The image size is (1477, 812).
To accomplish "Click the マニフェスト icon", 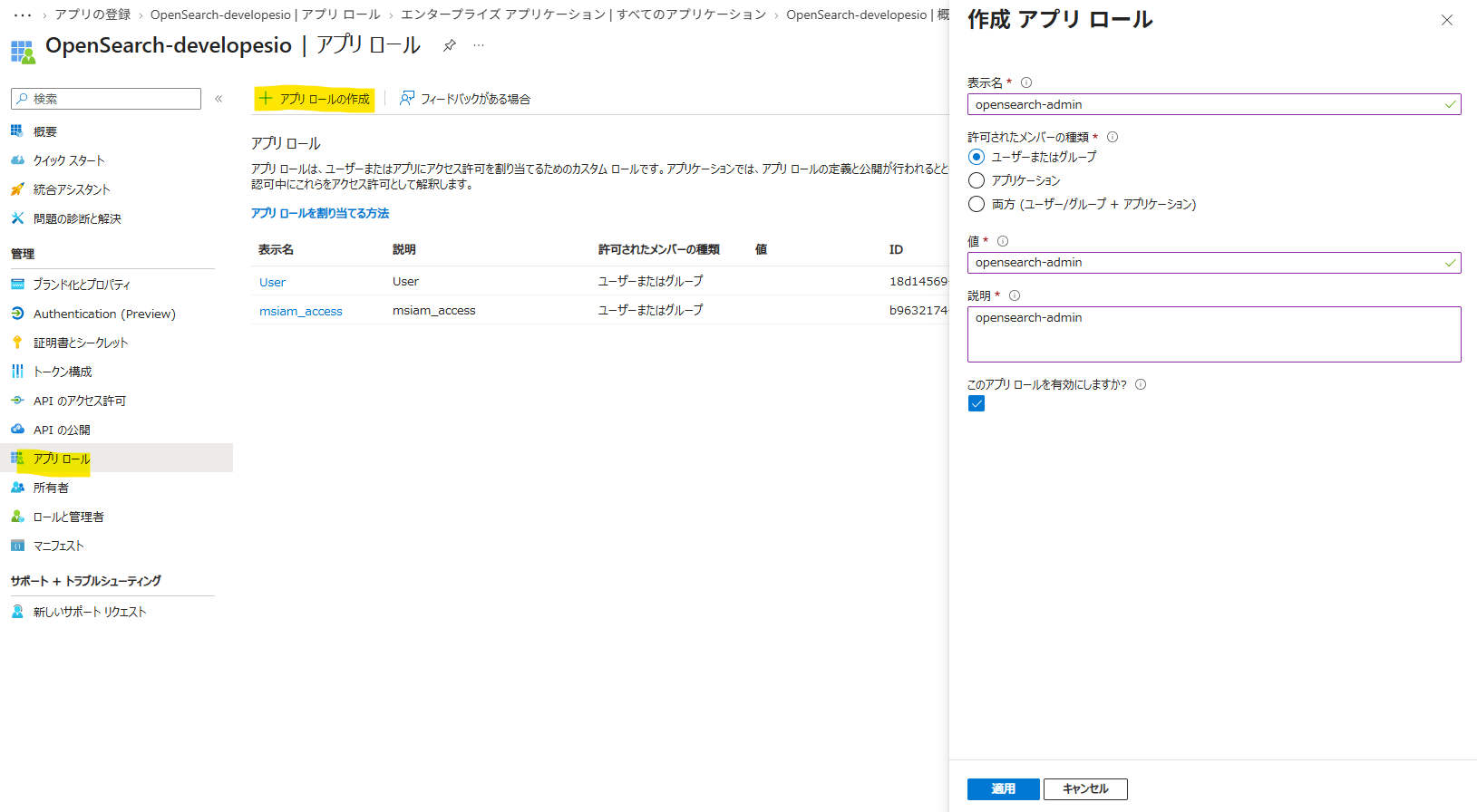I will 17,546.
